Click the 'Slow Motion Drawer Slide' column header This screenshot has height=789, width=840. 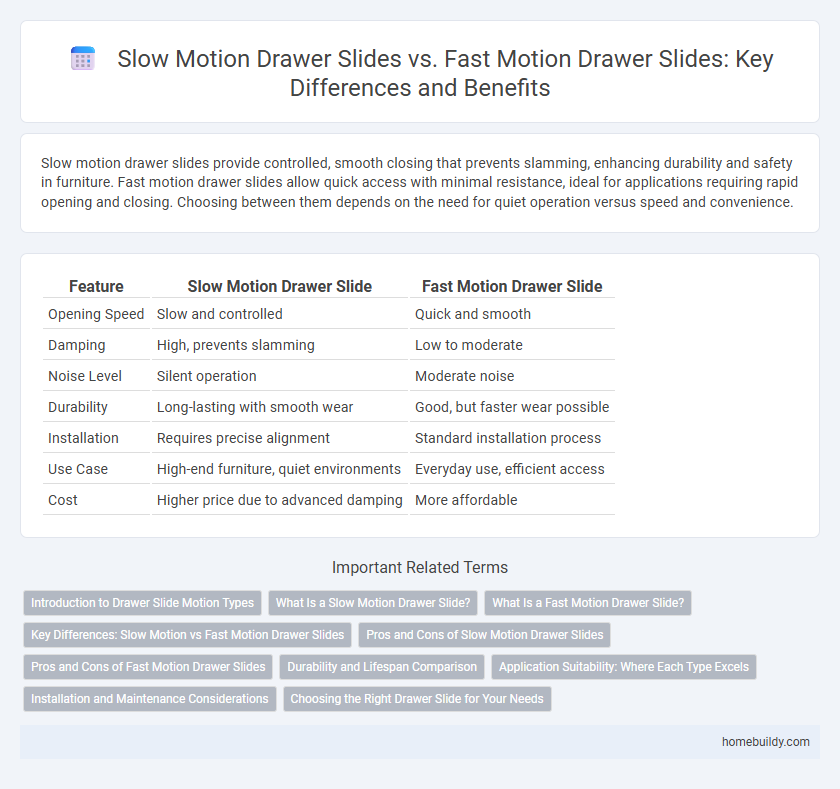[x=280, y=287]
